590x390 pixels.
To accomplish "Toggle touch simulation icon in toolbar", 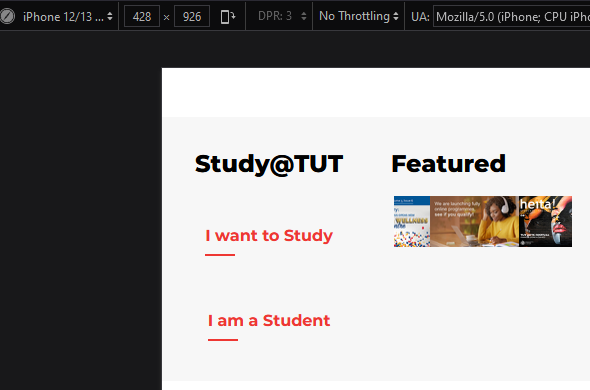I will coord(7,16).
